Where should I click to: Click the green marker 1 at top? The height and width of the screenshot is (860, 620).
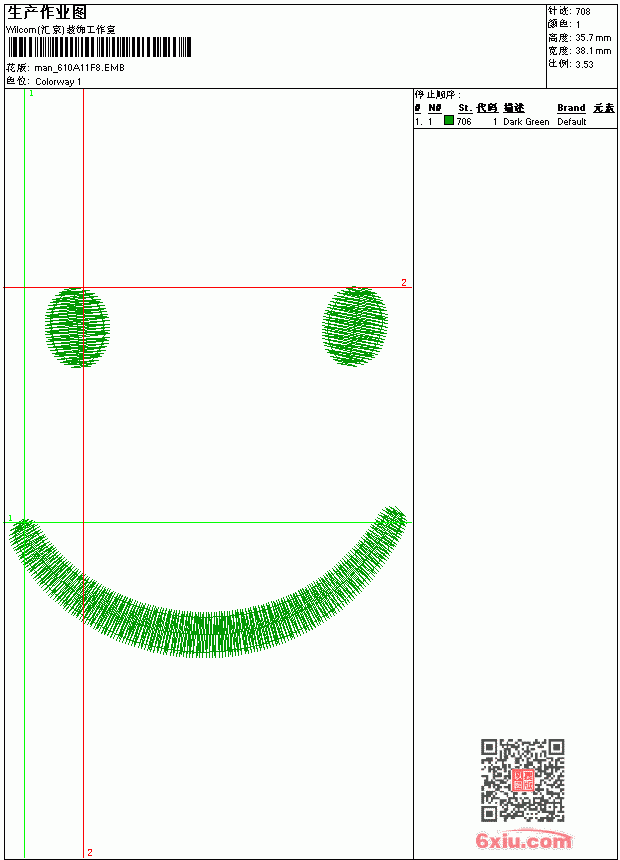tap(31, 94)
